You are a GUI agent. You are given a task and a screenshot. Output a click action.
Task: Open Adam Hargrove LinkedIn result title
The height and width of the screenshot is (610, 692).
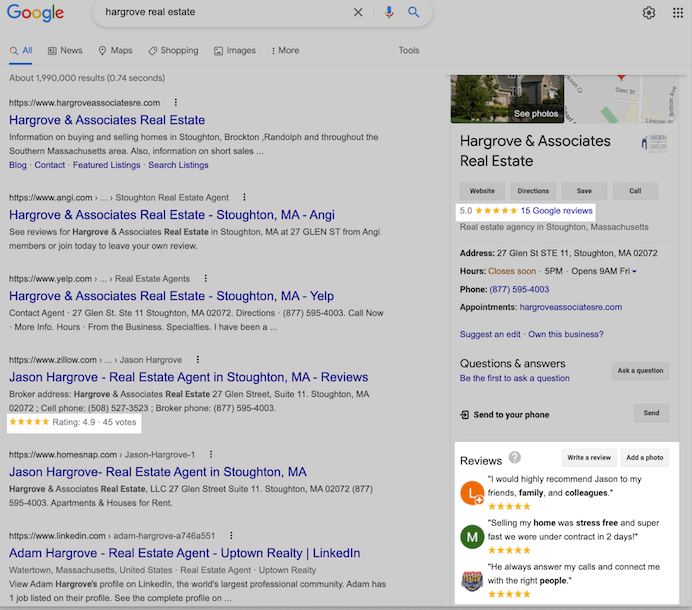coord(184,553)
